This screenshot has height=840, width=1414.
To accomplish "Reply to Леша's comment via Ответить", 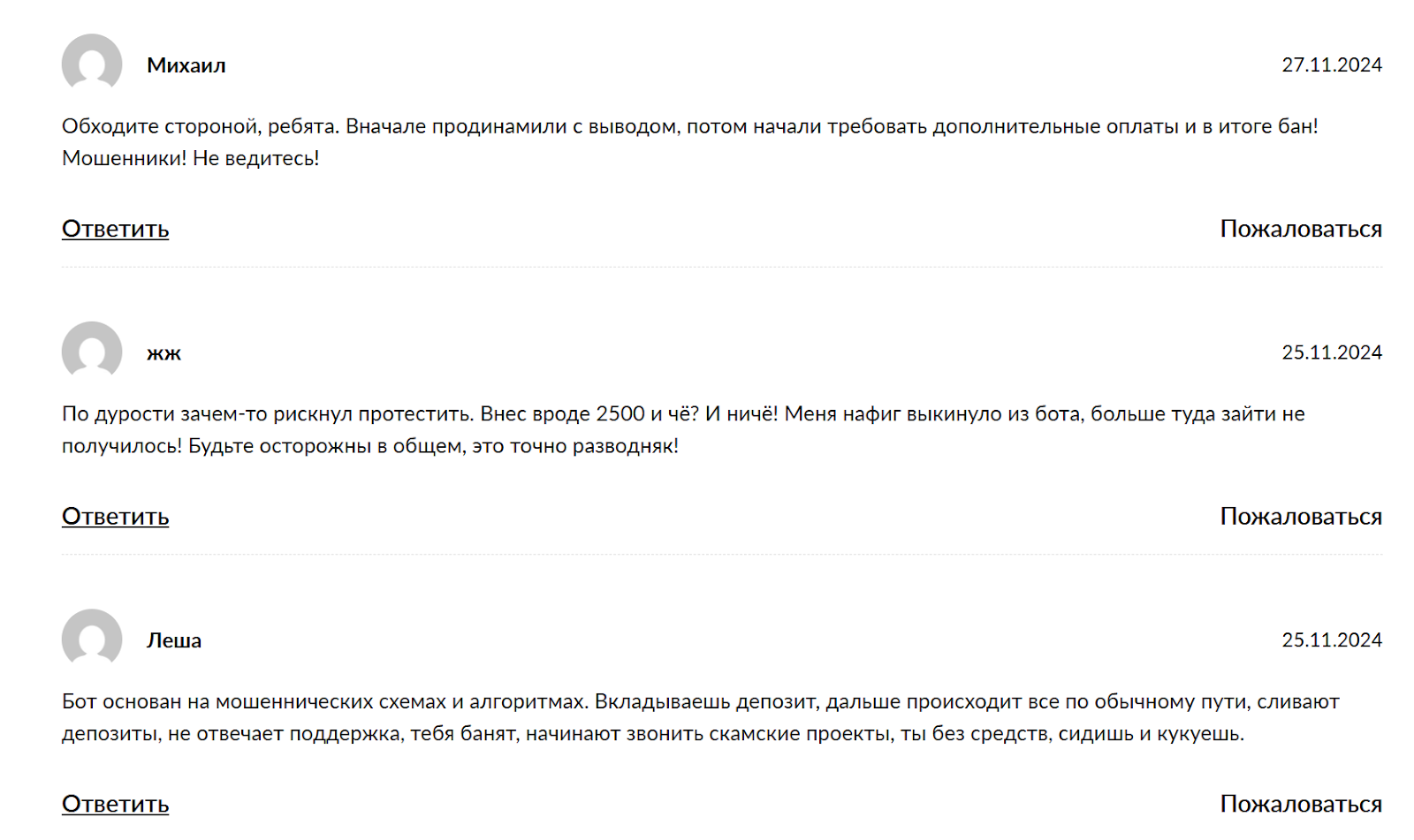I will [115, 804].
